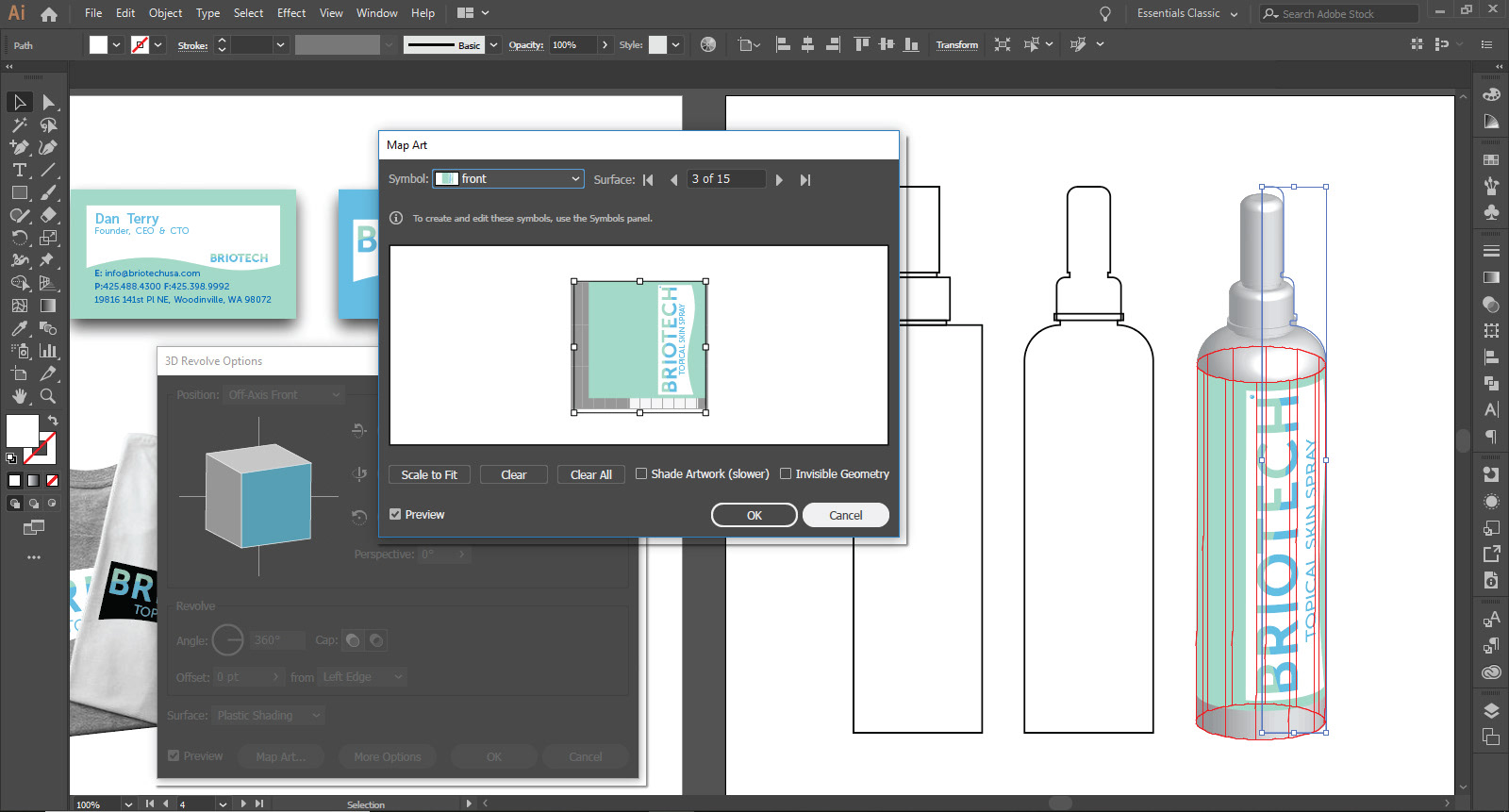Select the Paintbrush tool
1509x812 pixels.
click(48, 192)
